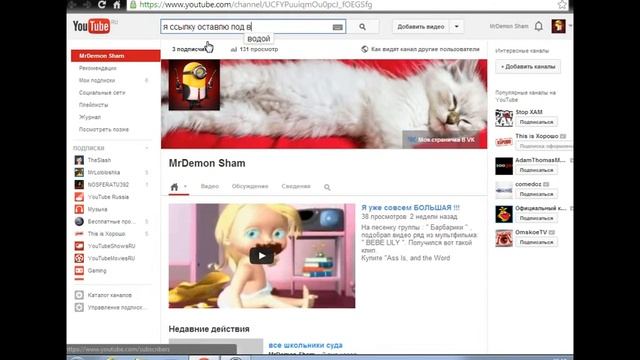Screen dimensions: 640x360
Task: Open YouTubeMoviesRU subscription
Action: click(x=111, y=258)
